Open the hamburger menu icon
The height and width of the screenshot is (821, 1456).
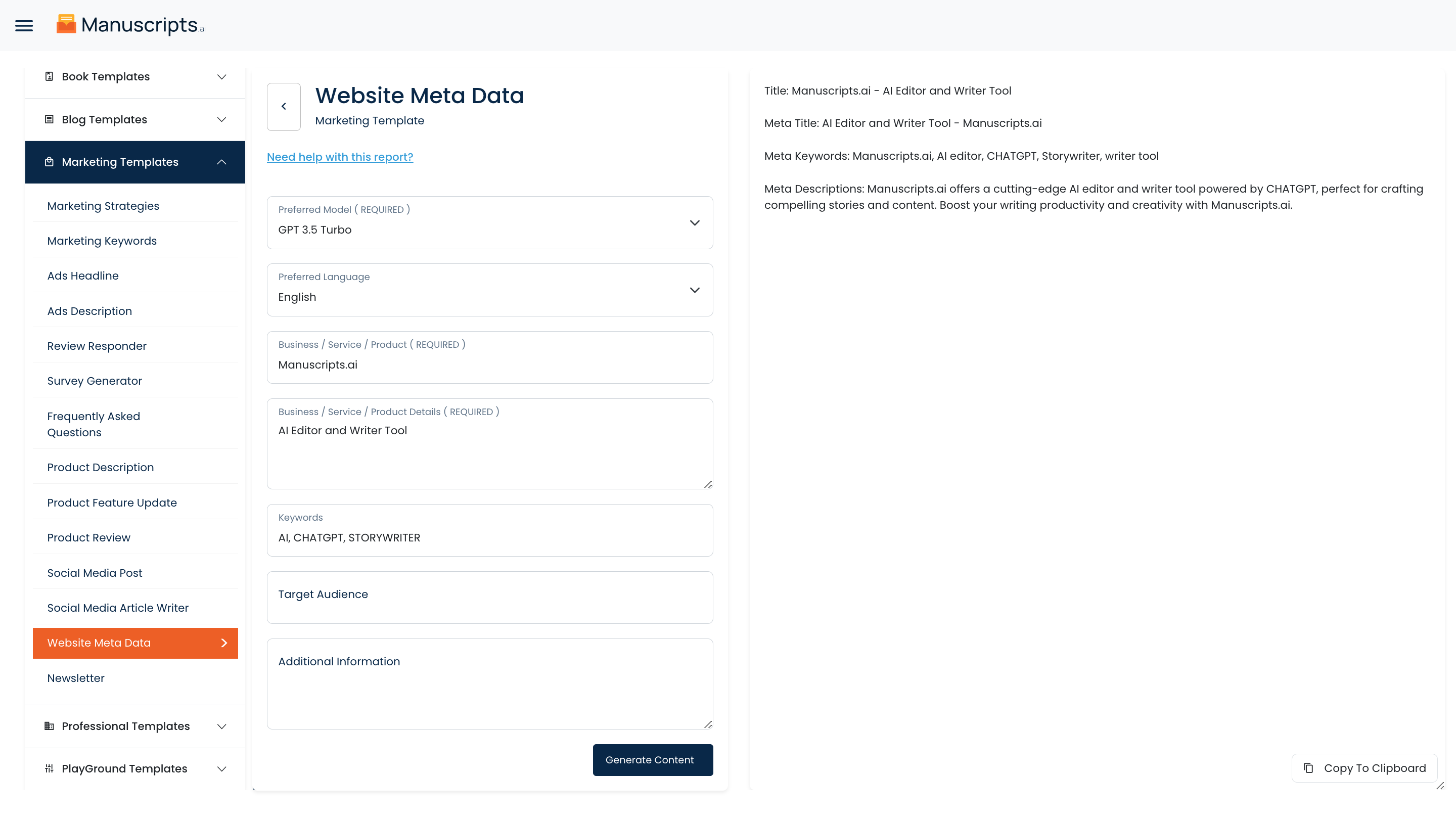point(24,25)
